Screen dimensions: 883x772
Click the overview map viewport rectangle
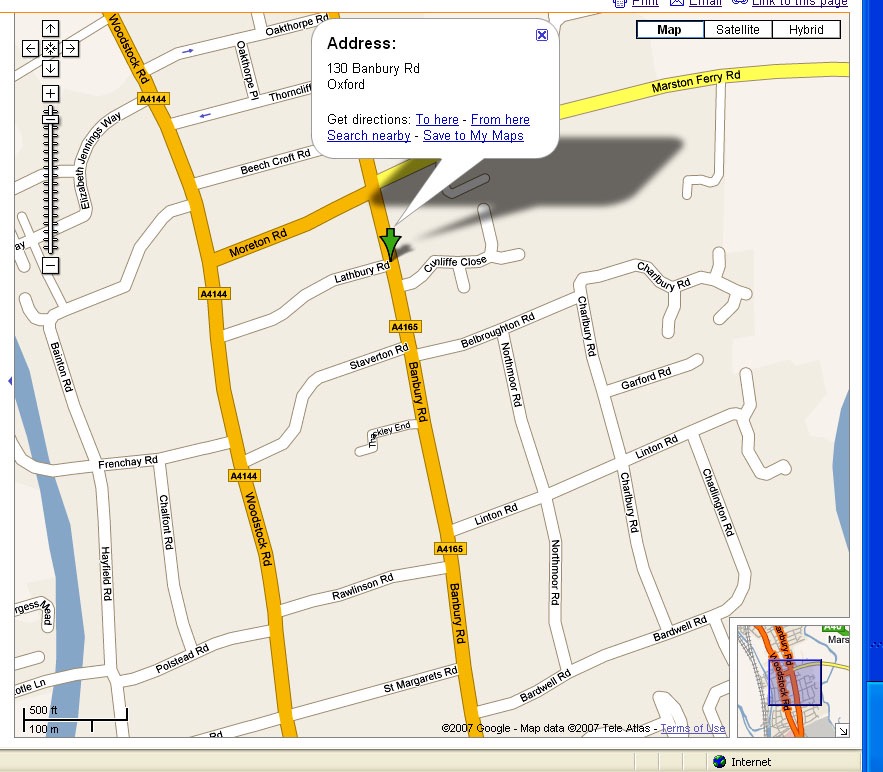795,682
